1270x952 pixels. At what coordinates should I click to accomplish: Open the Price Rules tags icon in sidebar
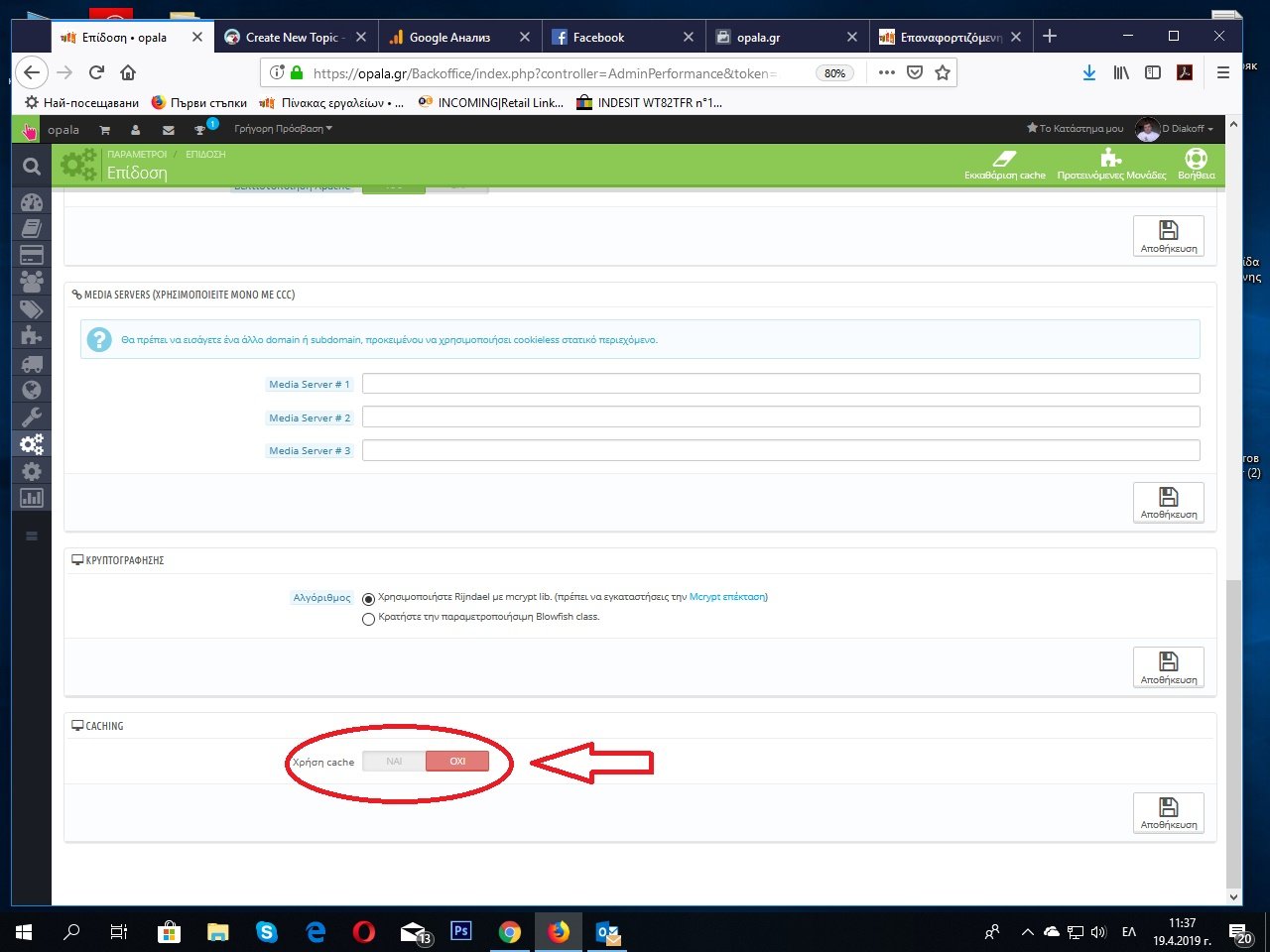tap(32, 308)
